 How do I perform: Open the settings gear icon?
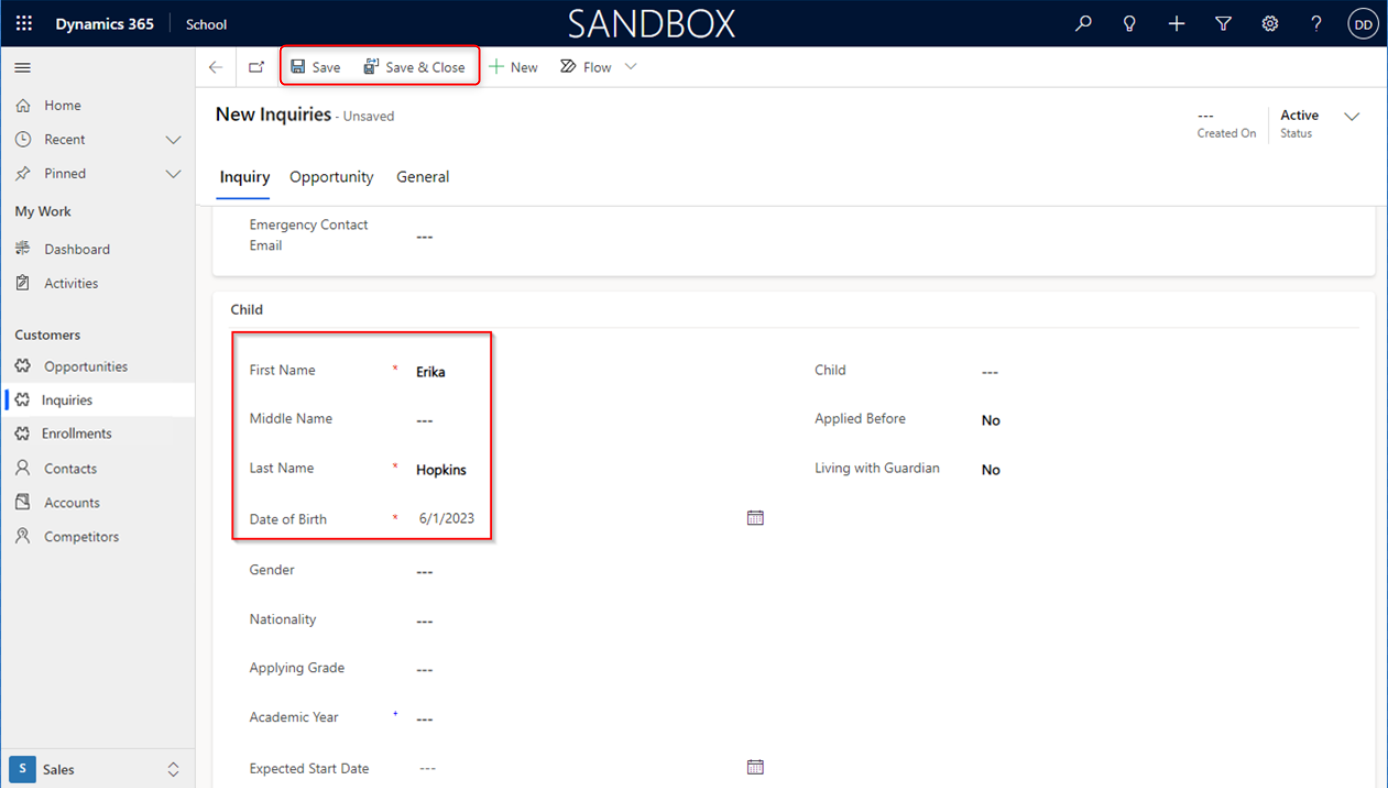[x=1269, y=24]
